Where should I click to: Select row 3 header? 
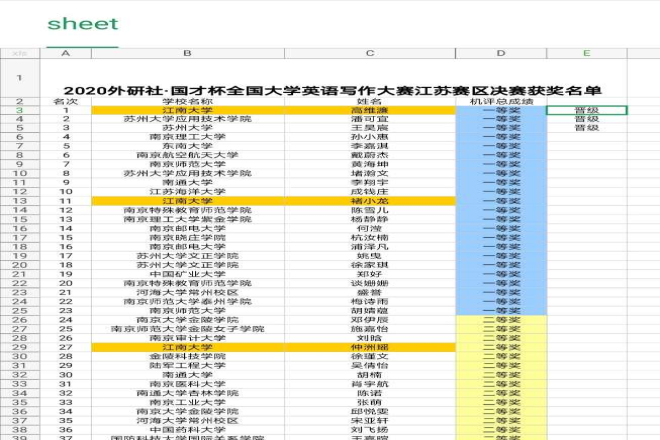19,110
